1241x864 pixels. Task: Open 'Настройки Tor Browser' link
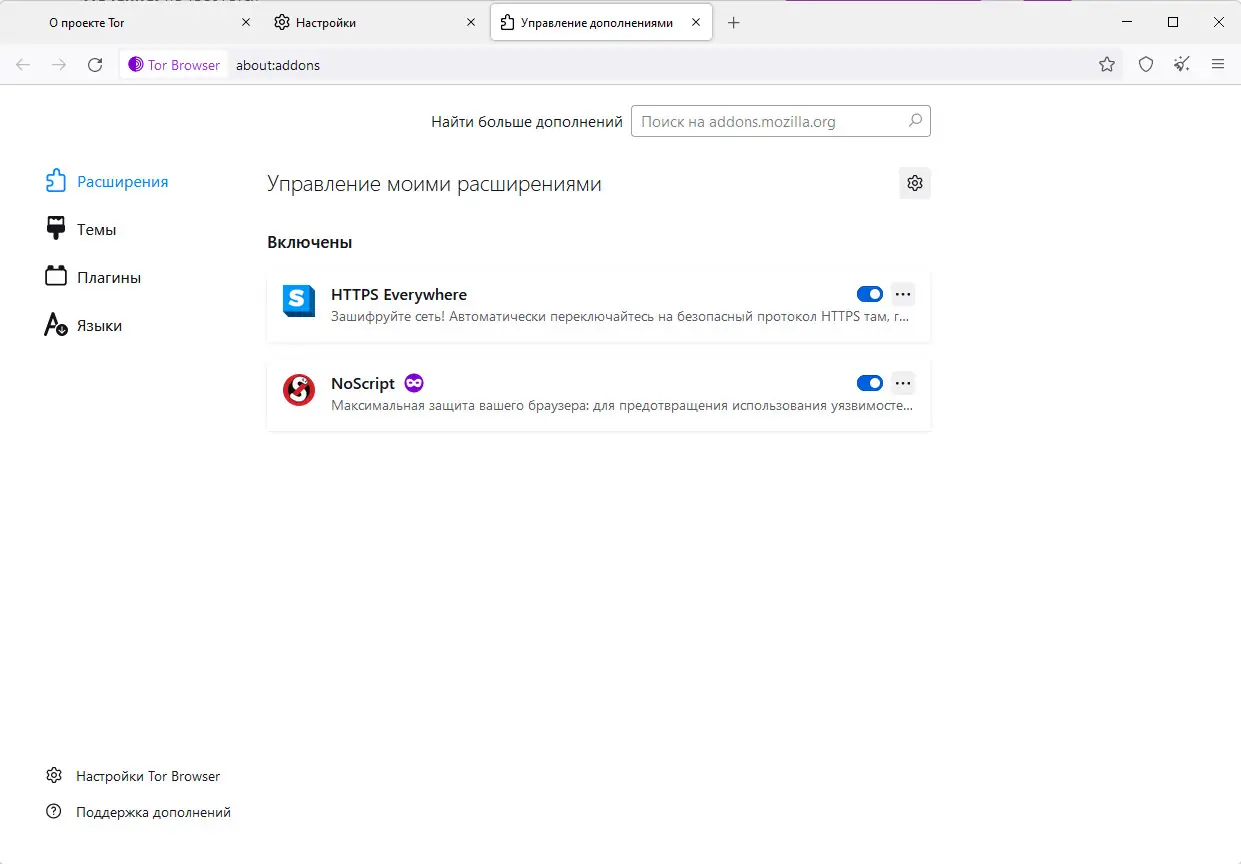click(133, 776)
